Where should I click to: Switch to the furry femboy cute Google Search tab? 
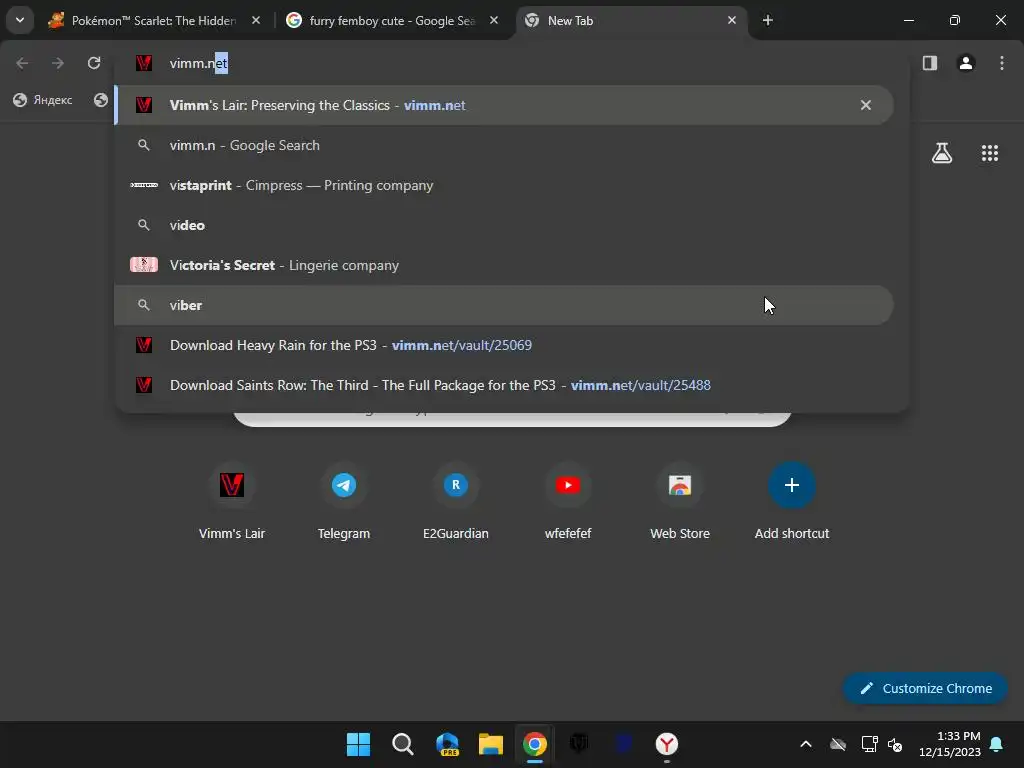392,21
